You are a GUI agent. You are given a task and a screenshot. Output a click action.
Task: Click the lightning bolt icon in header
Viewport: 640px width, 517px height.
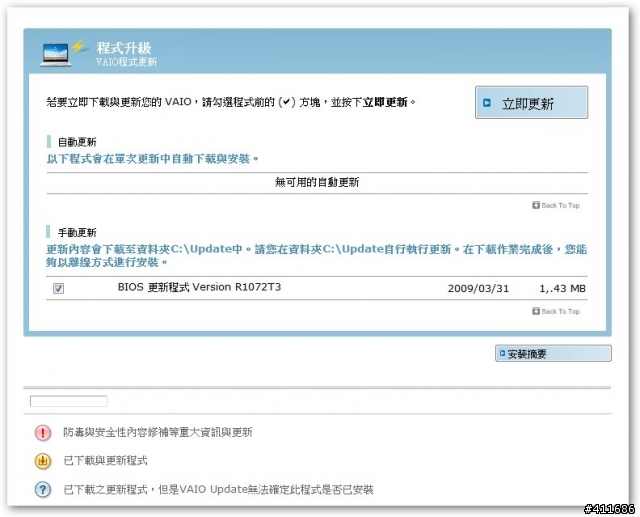[x=78, y=46]
